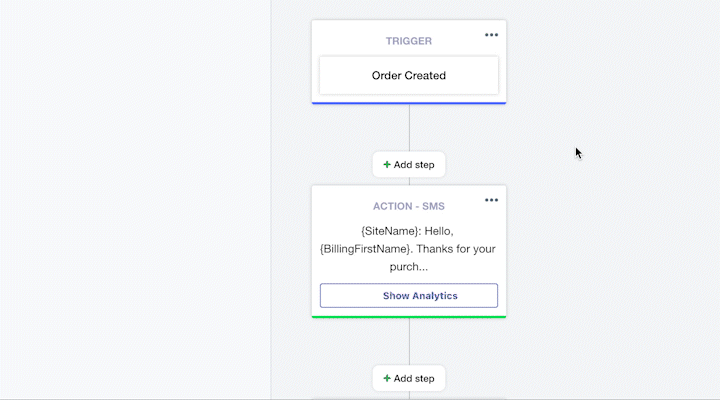Click the {SiteName} placeholder in SMS text
The height and width of the screenshot is (400, 720).
(390, 231)
